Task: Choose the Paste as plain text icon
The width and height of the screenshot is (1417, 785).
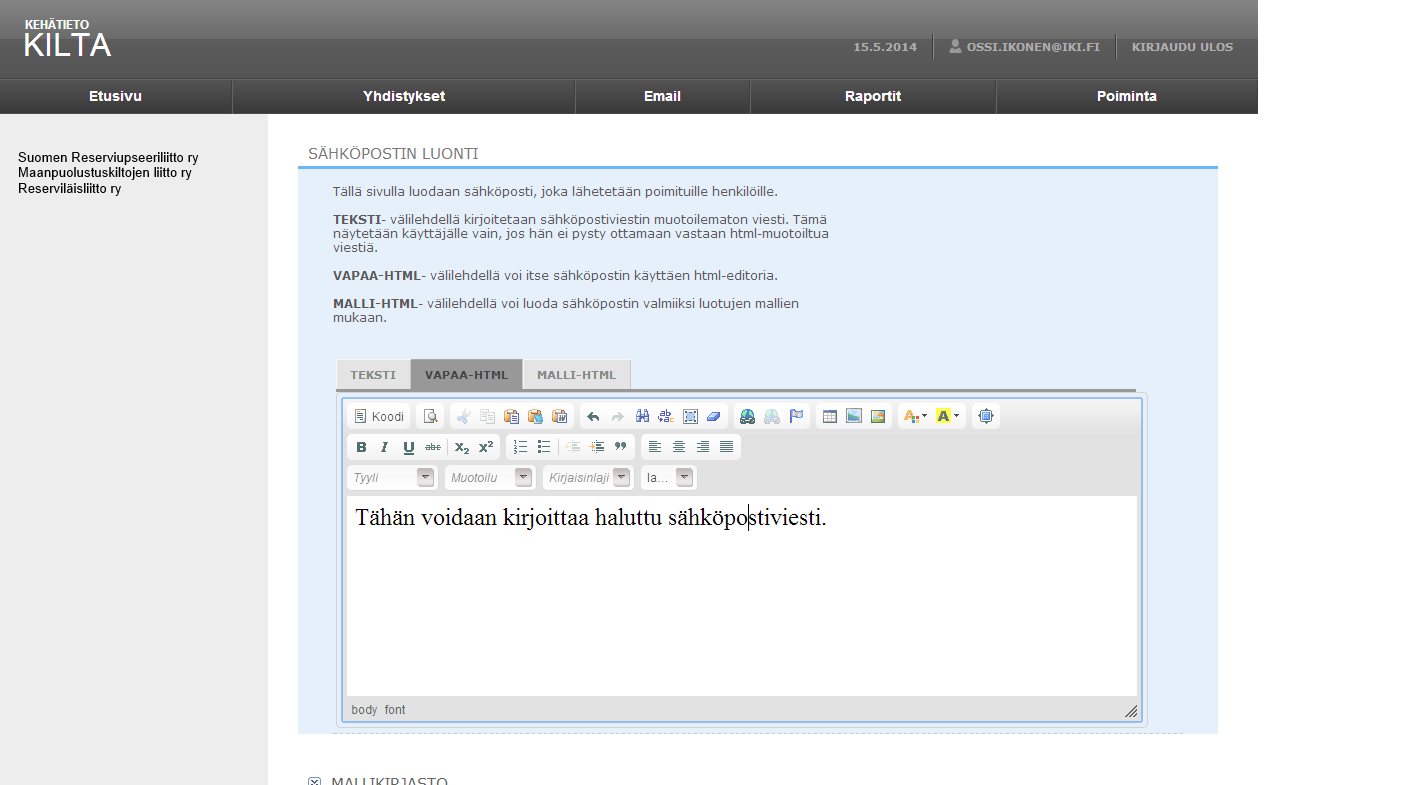Action: pyautogui.click(x=535, y=417)
